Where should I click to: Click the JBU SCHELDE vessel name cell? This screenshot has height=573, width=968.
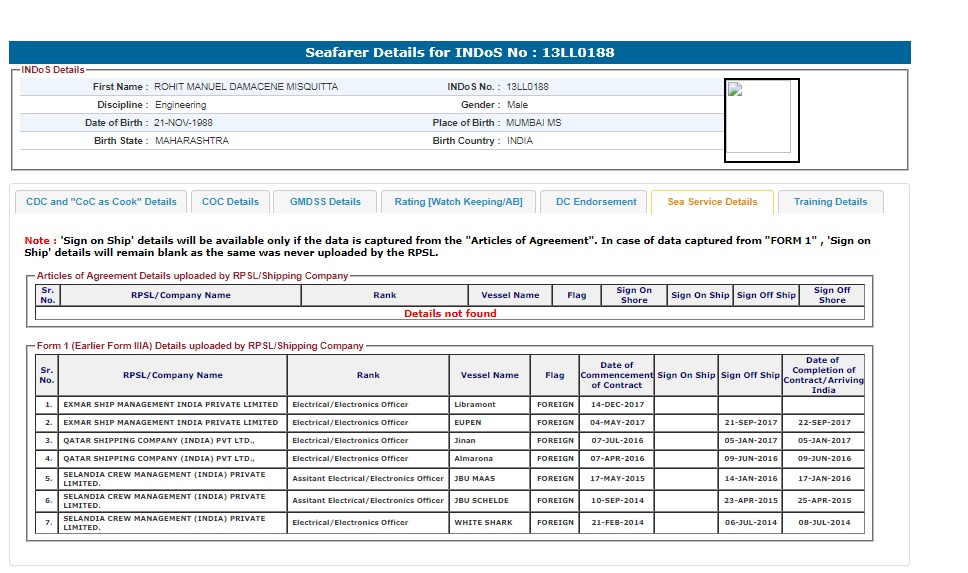(482, 500)
